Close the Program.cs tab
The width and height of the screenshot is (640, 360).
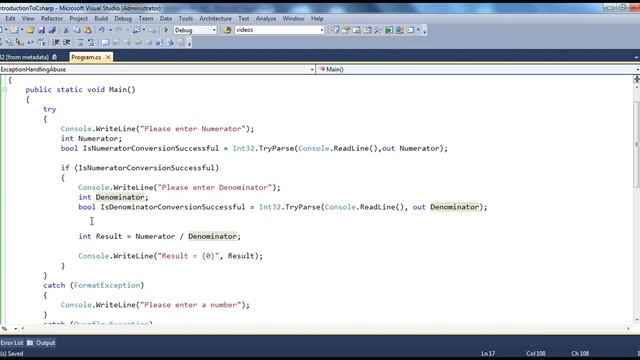tap(108, 58)
